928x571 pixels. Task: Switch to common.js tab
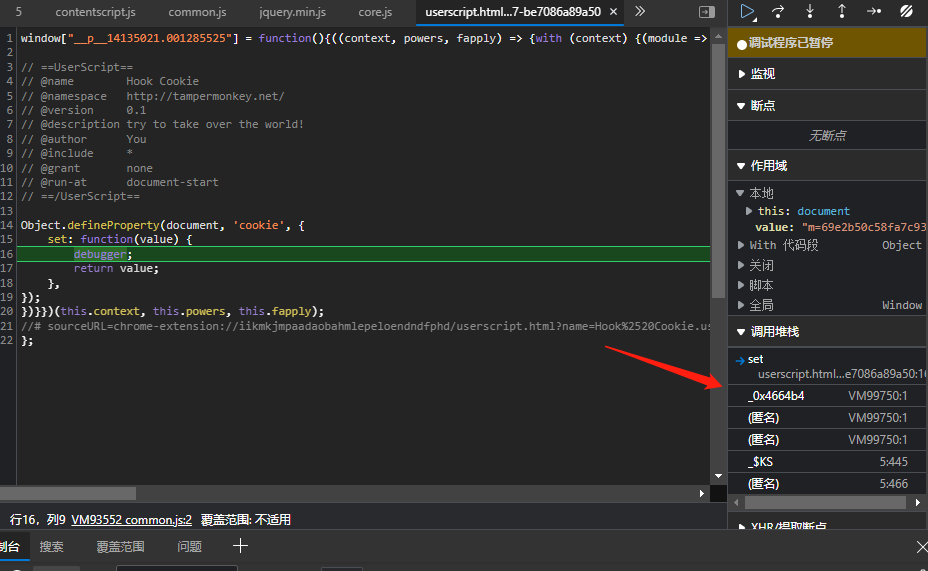pos(197,12)
